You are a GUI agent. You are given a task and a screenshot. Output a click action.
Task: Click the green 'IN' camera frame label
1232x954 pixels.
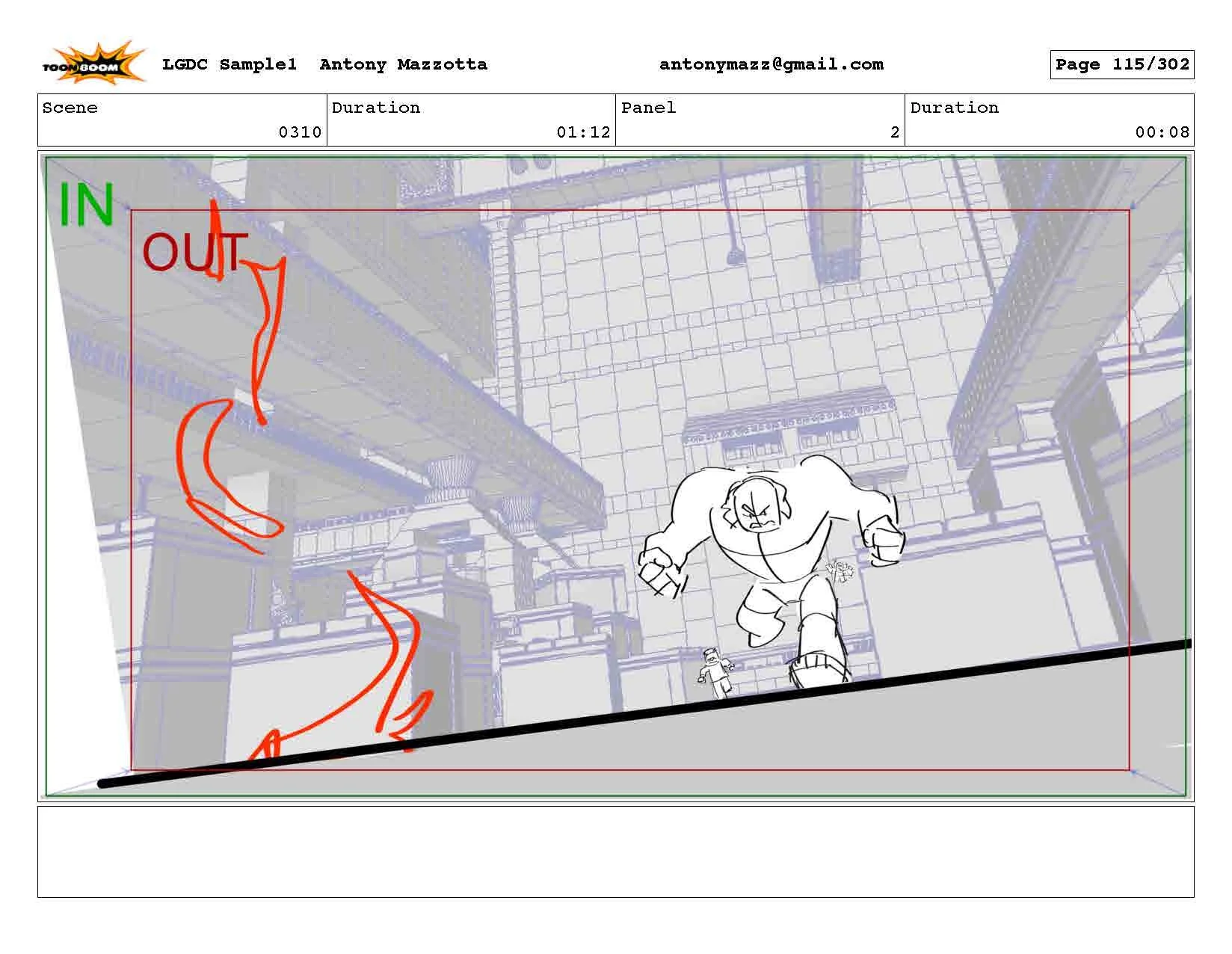[x=86, y=205]
